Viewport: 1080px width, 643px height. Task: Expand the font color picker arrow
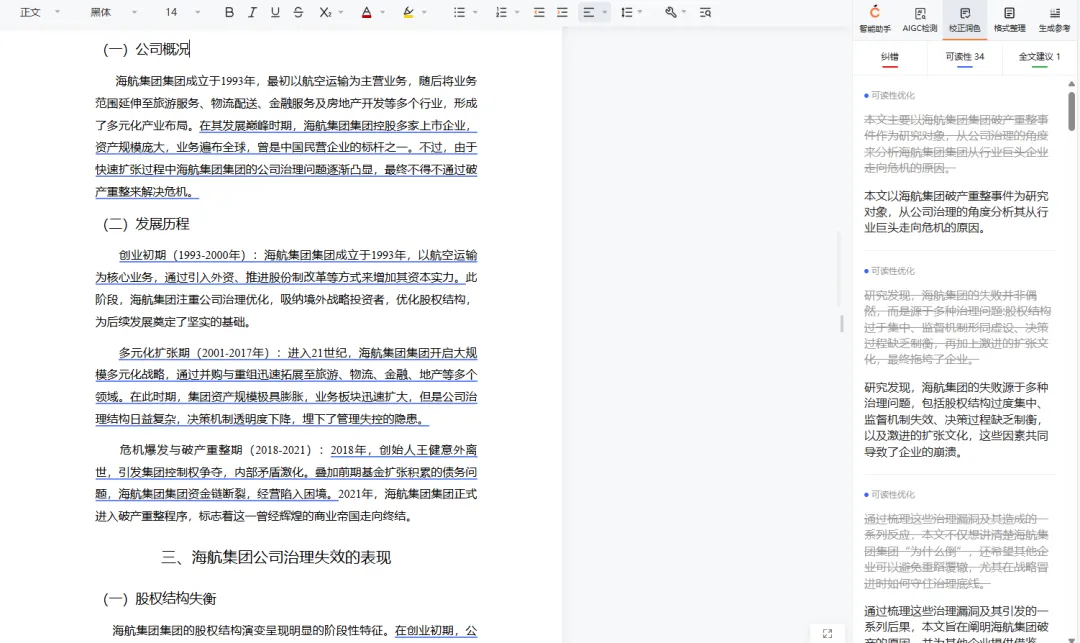pyautogui.click(x=383, y=12)
